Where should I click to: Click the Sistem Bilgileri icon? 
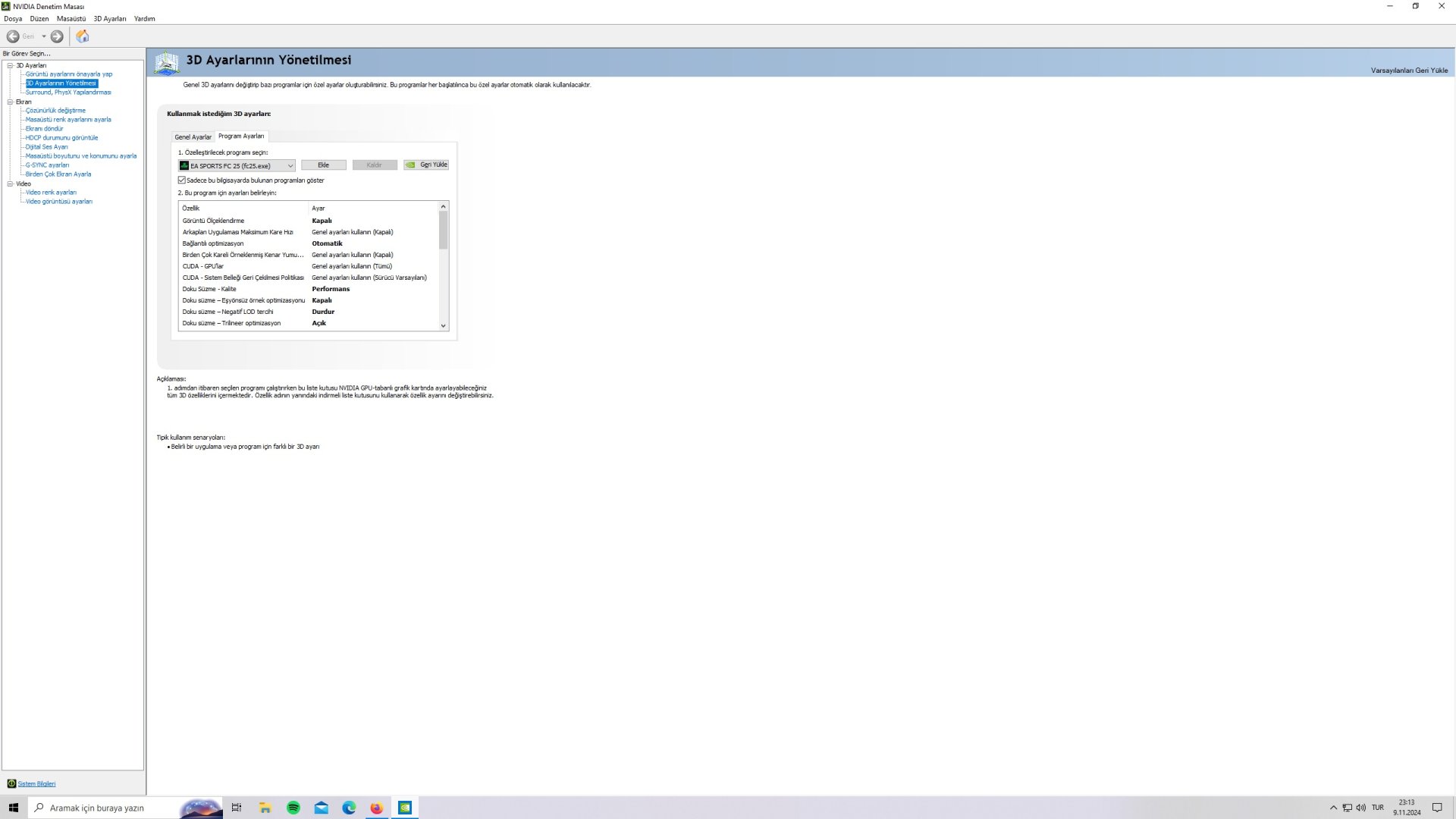click(11, 783)
